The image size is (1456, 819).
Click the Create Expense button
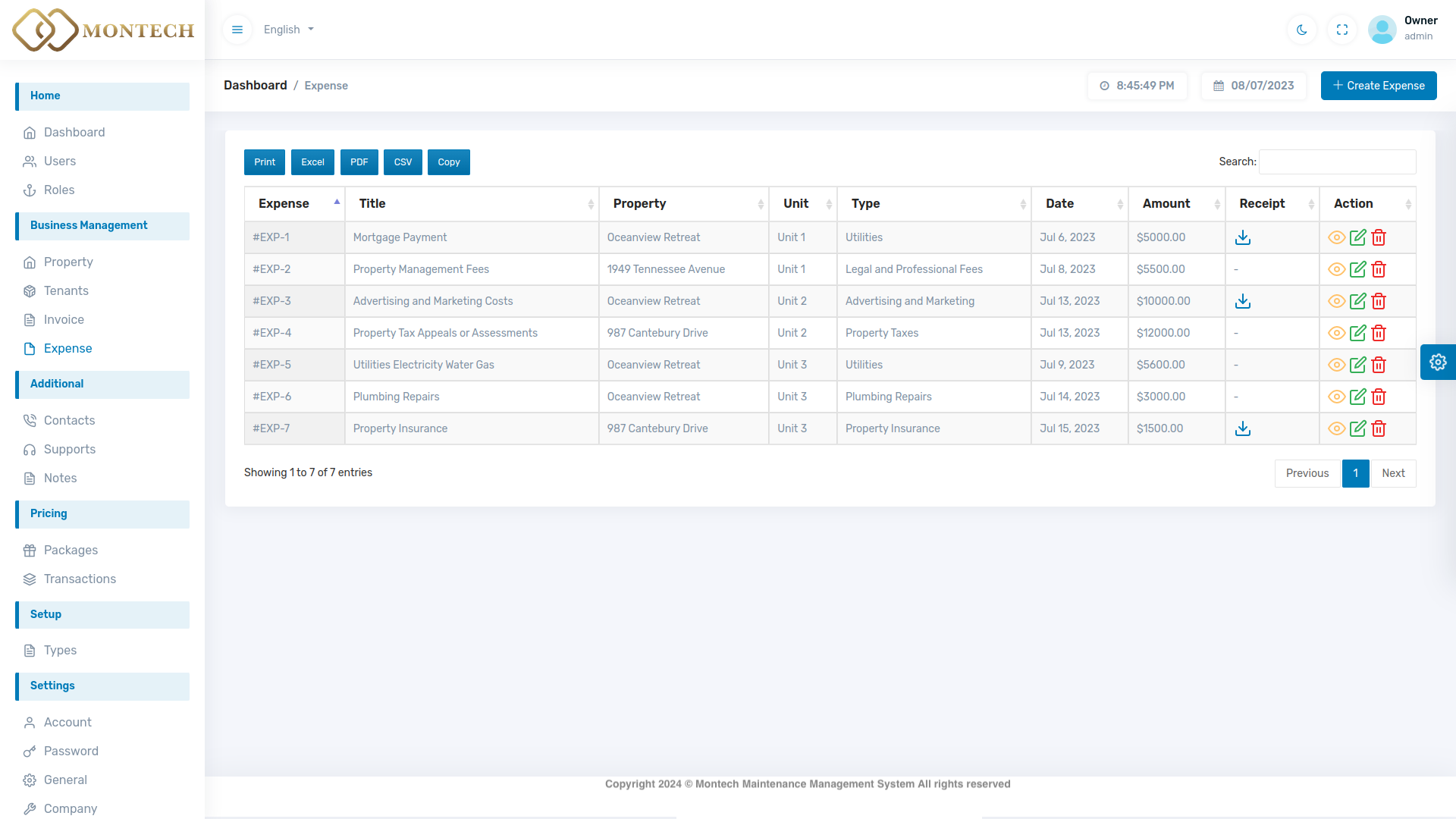pos(1378,86)
